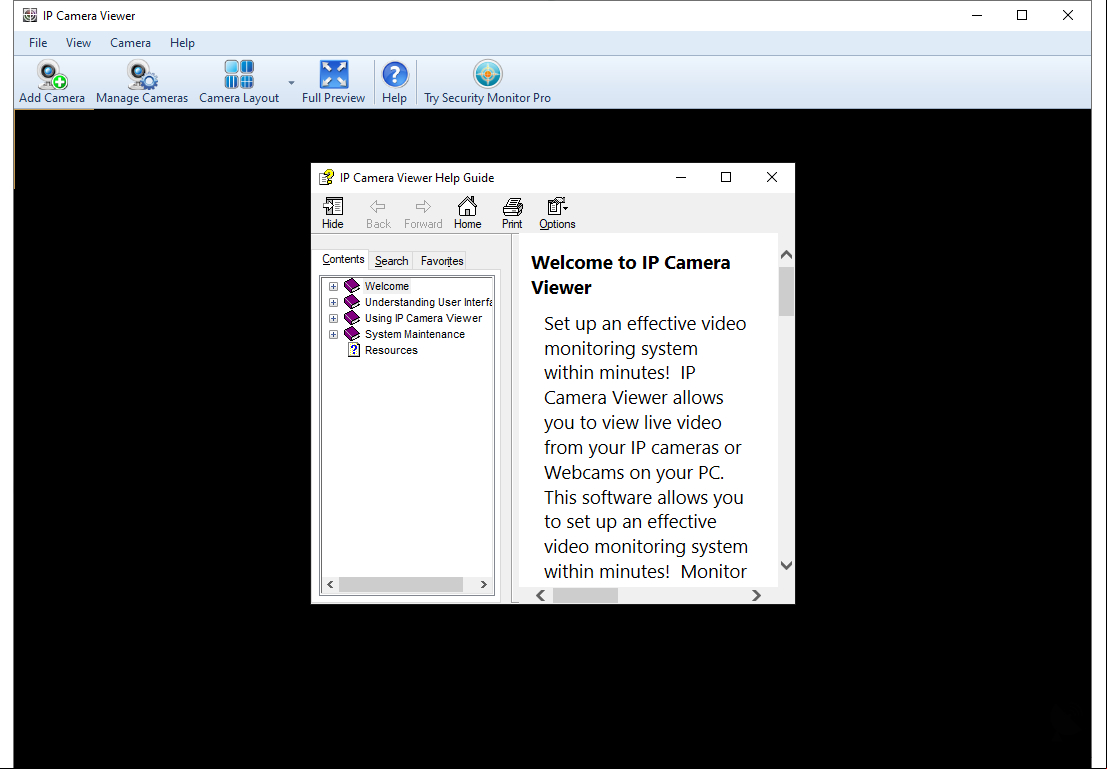The height and width of the screenshot is (769, 1107).
Task: Minimize the IP Camera Viewer main window
Action: tap(977, 15)
